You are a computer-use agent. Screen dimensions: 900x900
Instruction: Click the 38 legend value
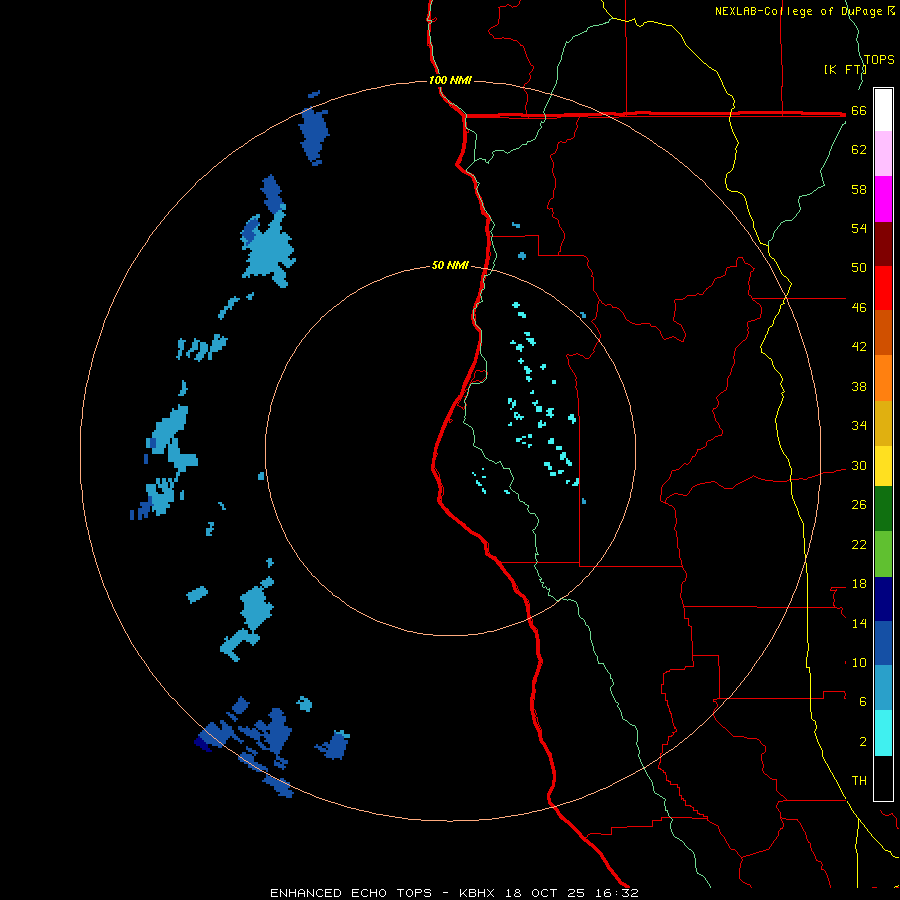pyautogui.click(x=859, y=387)
